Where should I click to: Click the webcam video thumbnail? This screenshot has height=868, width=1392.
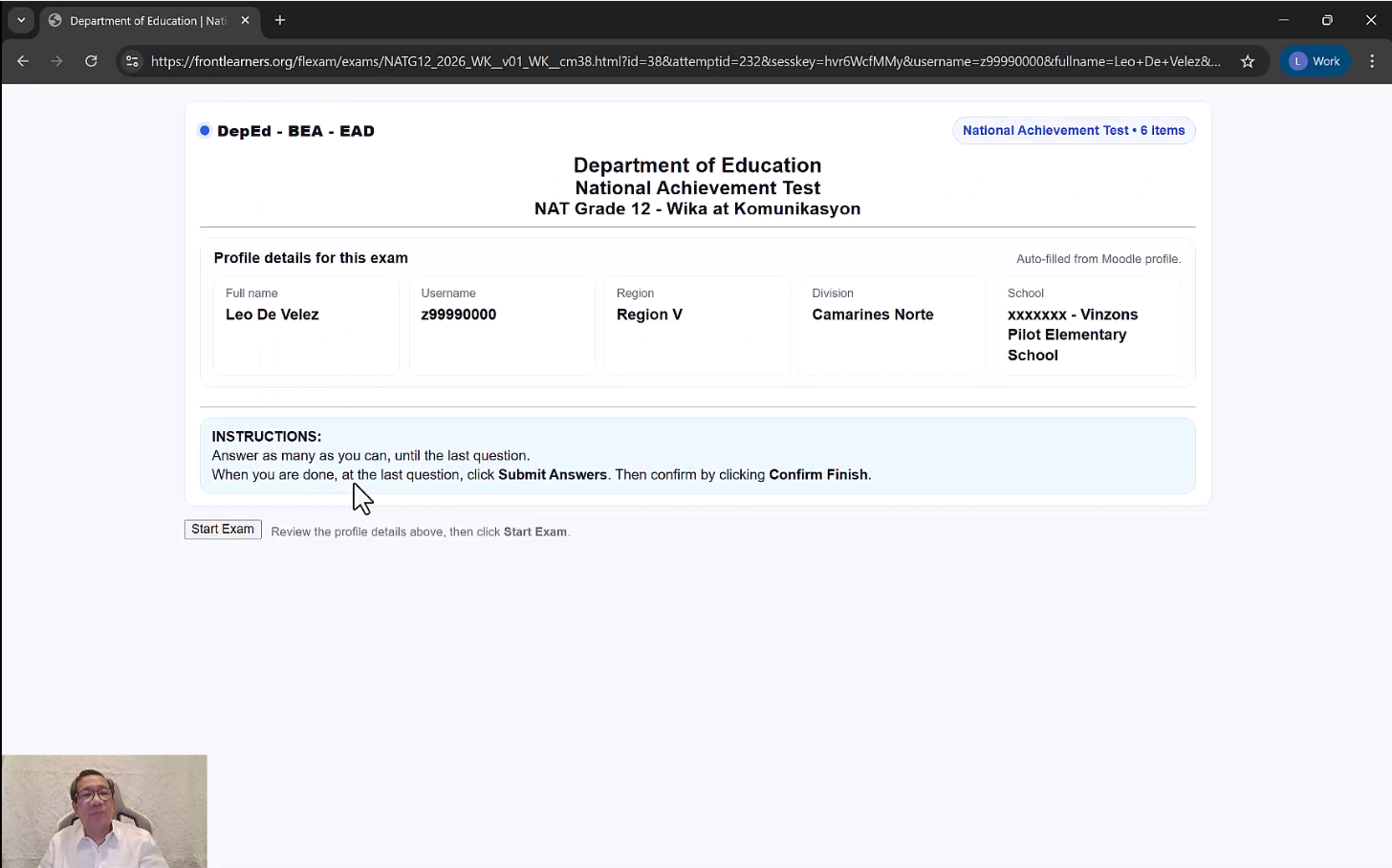(x=104, y=811)
